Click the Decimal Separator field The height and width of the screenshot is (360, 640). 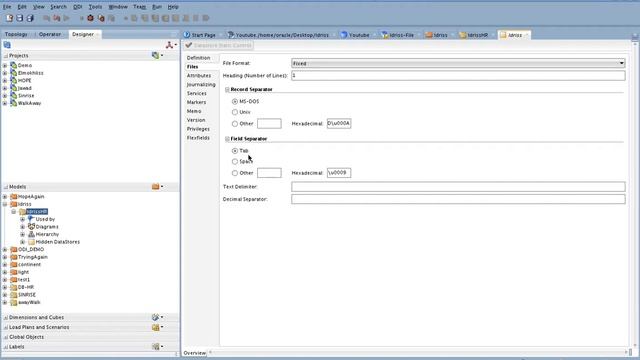click(458, 199)
